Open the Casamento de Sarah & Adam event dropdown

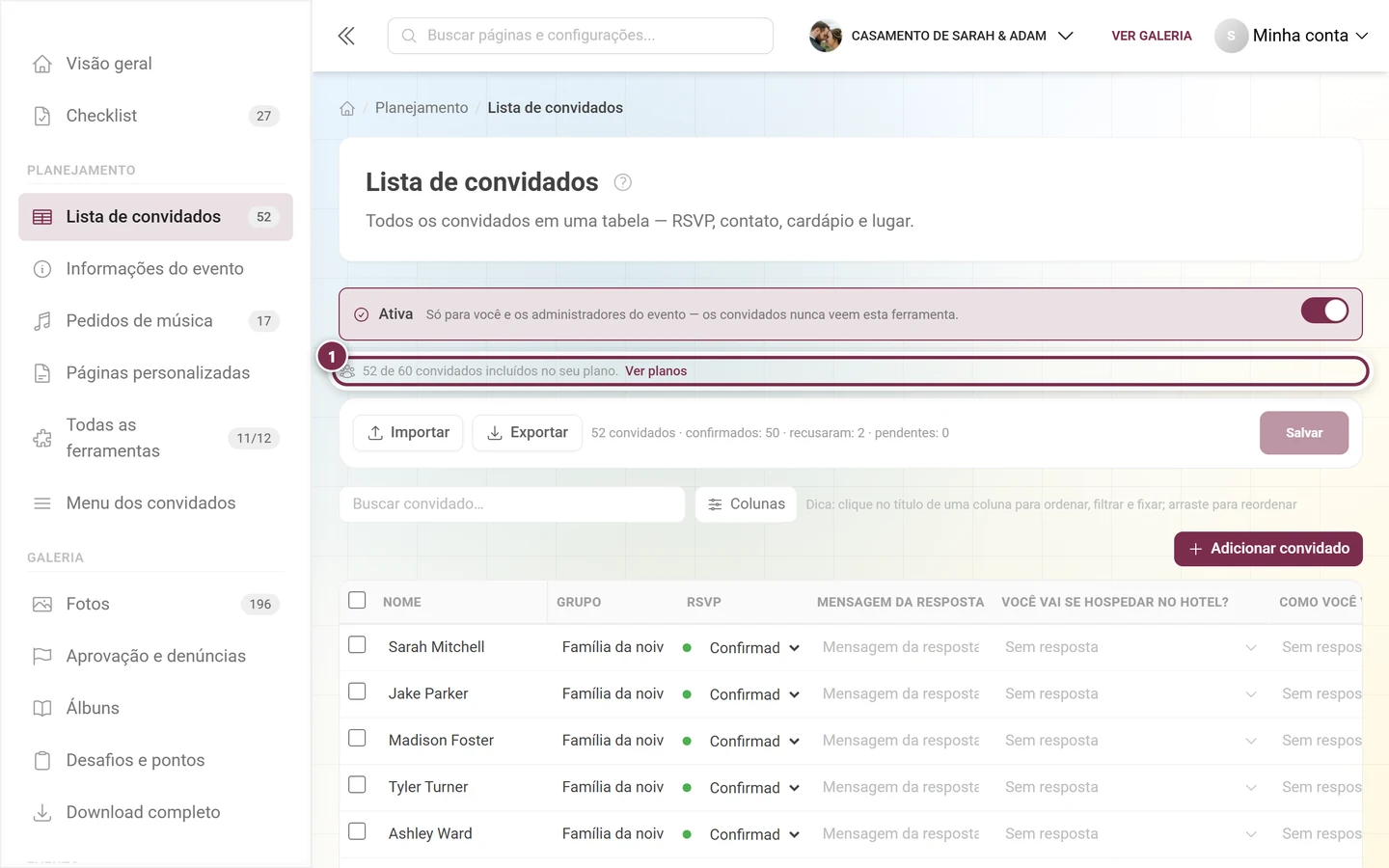[941, 36]
